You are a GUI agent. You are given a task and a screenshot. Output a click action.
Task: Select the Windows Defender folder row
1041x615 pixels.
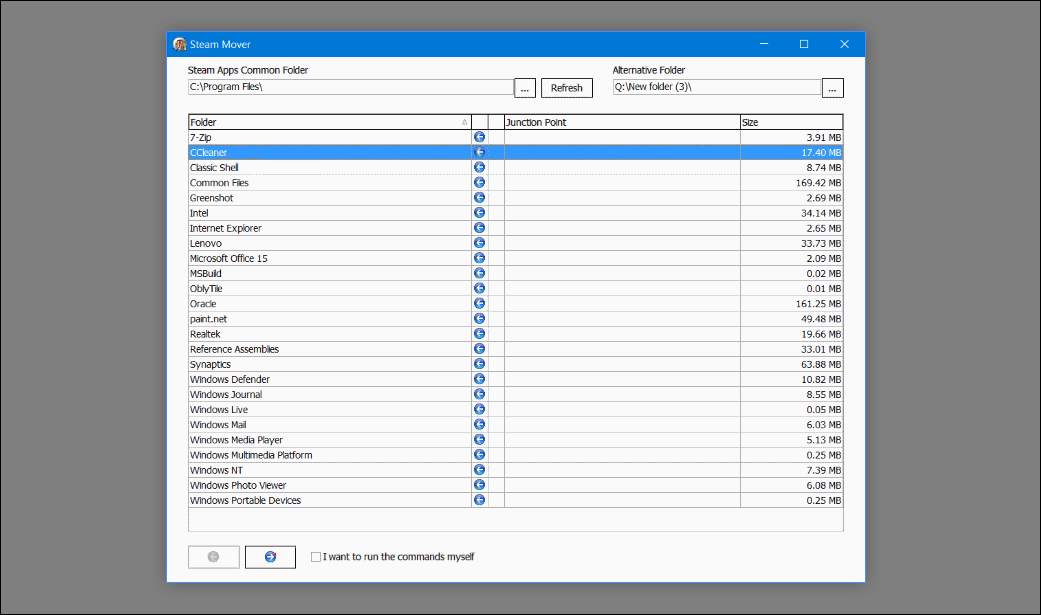515,379
